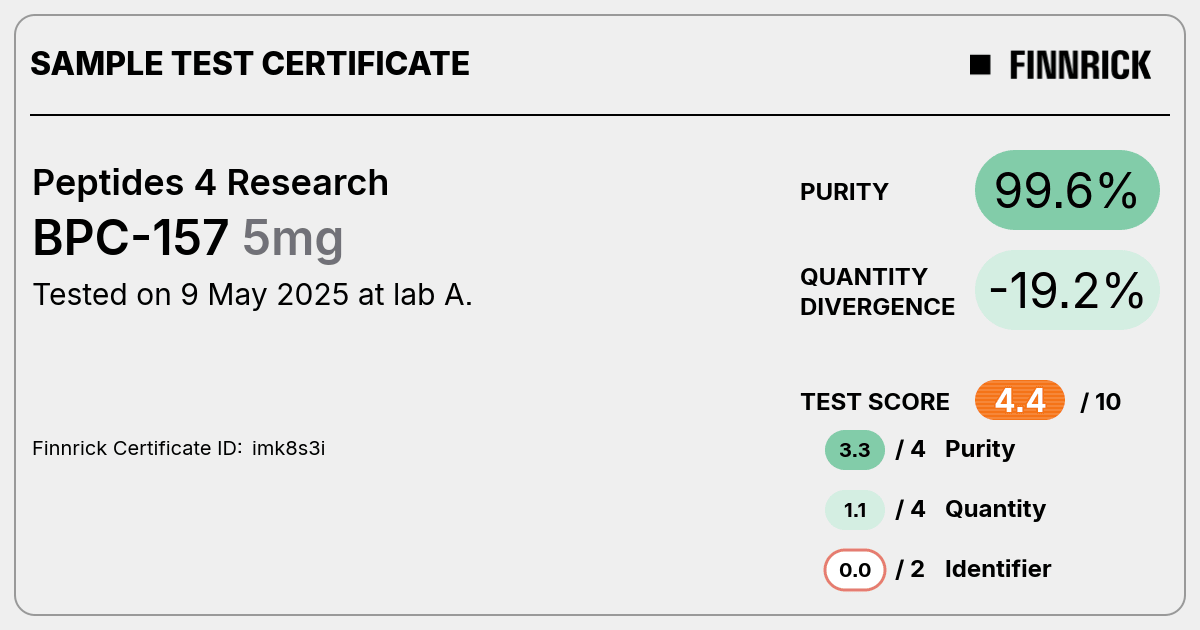Click the -19.2% quantity divergence badge

[1067, 290]
